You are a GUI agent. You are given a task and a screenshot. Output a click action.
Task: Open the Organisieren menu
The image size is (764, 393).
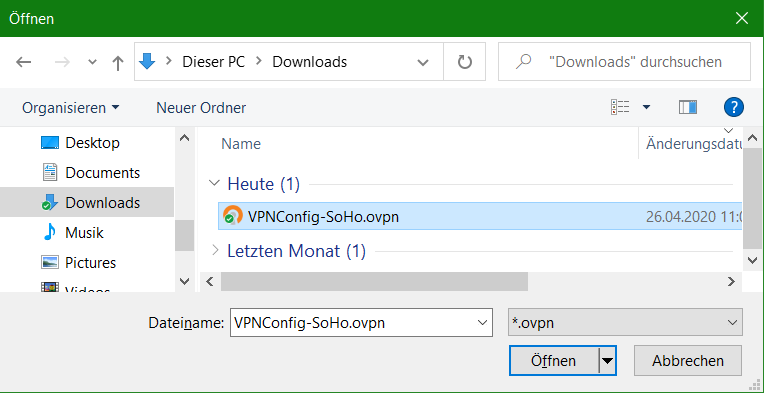[71, 108]
